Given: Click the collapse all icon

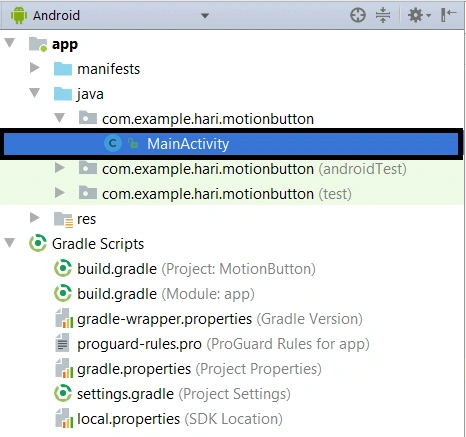Looking at the screenshot, I should pos(383,15).
